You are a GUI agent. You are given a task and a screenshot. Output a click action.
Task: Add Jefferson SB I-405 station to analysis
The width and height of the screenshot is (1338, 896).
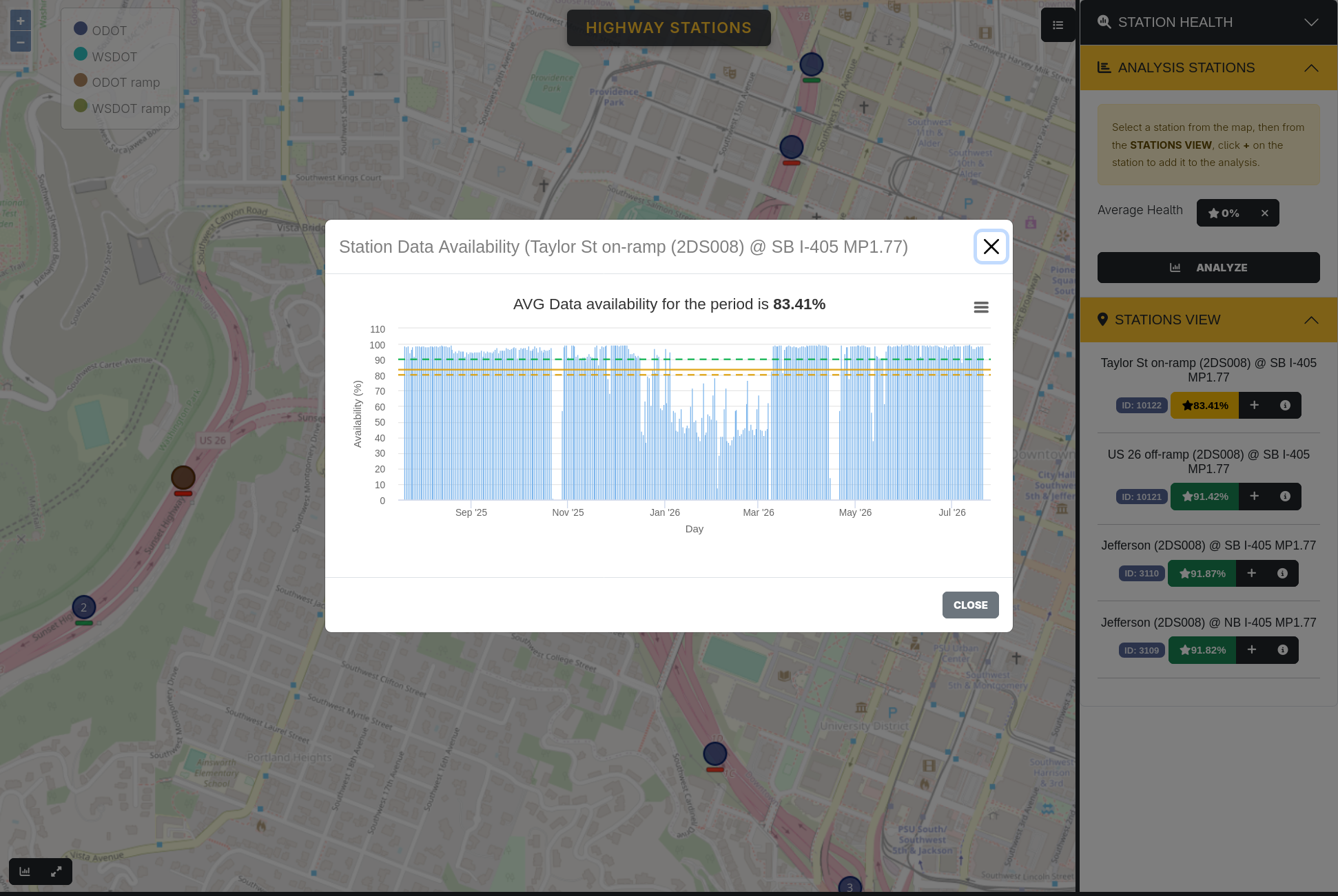[1251, 573]
